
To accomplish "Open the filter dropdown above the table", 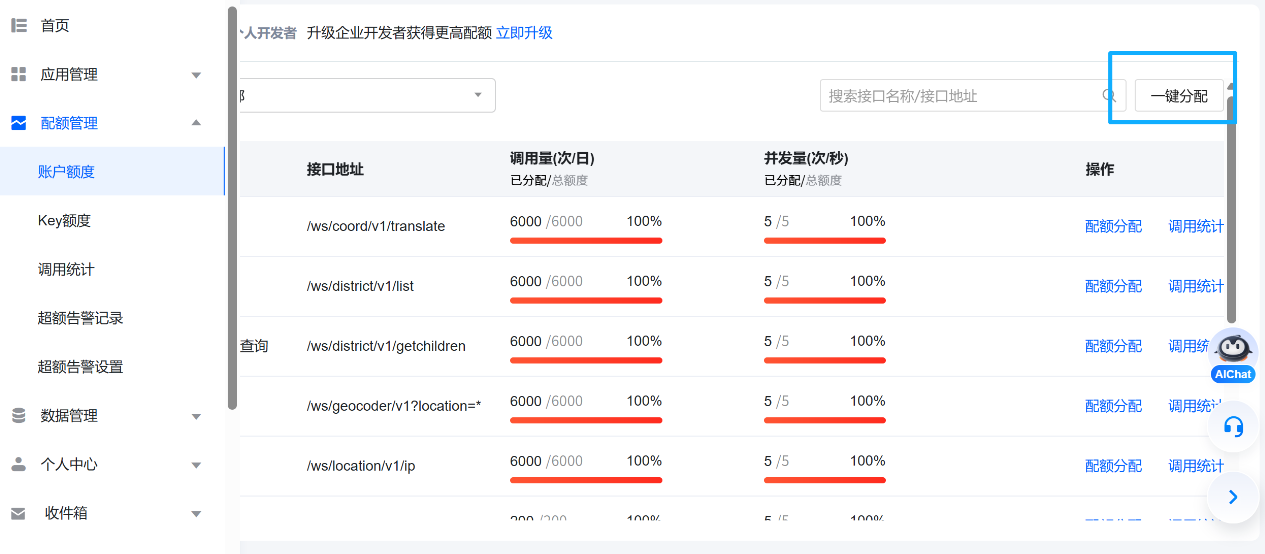I will click(x=366, y=96).
